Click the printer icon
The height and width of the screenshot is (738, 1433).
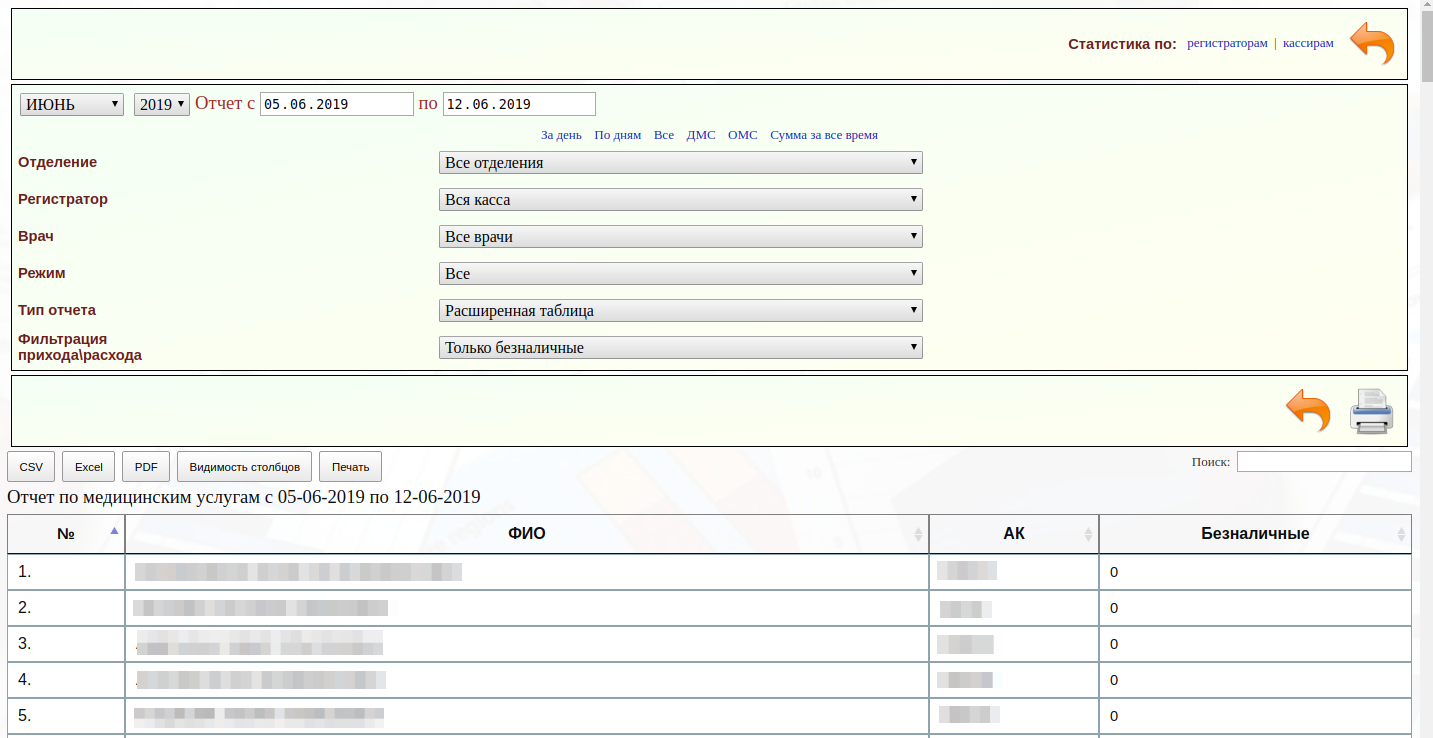1371,411
